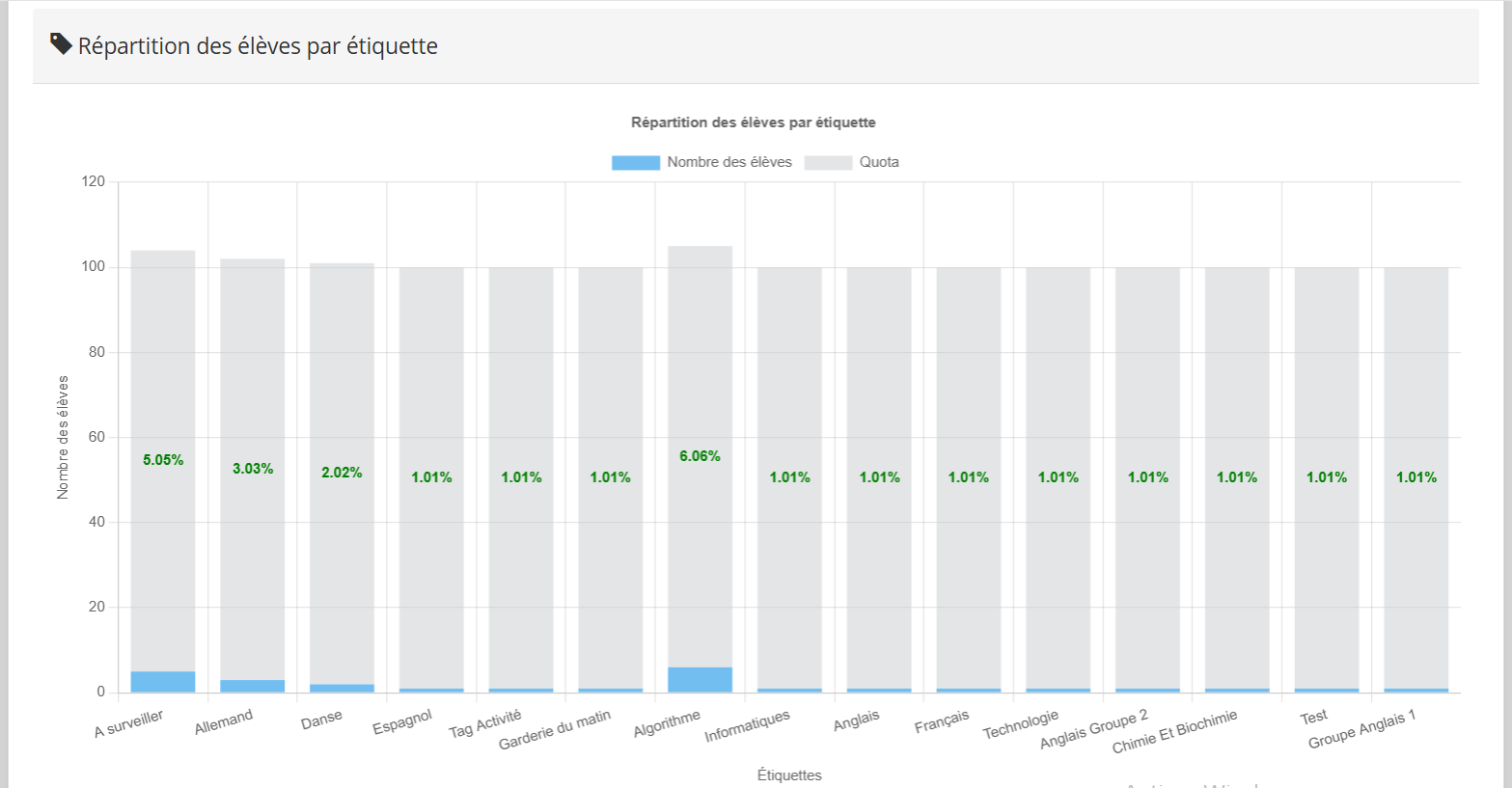
Task: Click the blue bar for A surveiller
Action: [163, 682]
